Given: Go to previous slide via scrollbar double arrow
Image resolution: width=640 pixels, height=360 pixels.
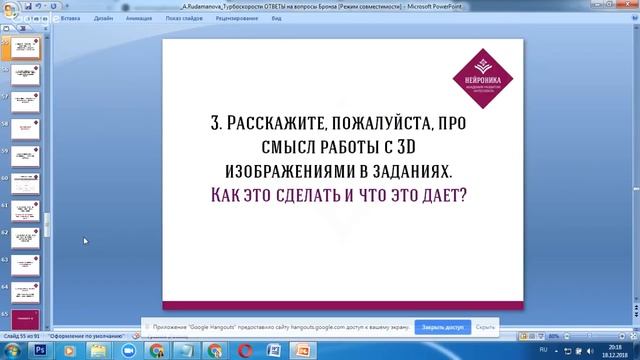Looking at the screenshot, I should click(636, 307).
